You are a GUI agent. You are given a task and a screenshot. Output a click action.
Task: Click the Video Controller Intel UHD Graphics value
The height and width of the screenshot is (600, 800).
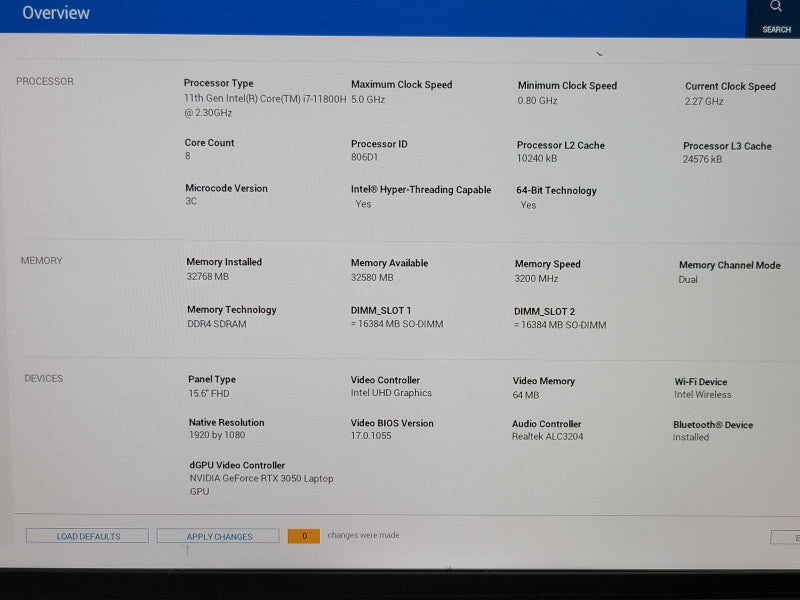point(391,393)
